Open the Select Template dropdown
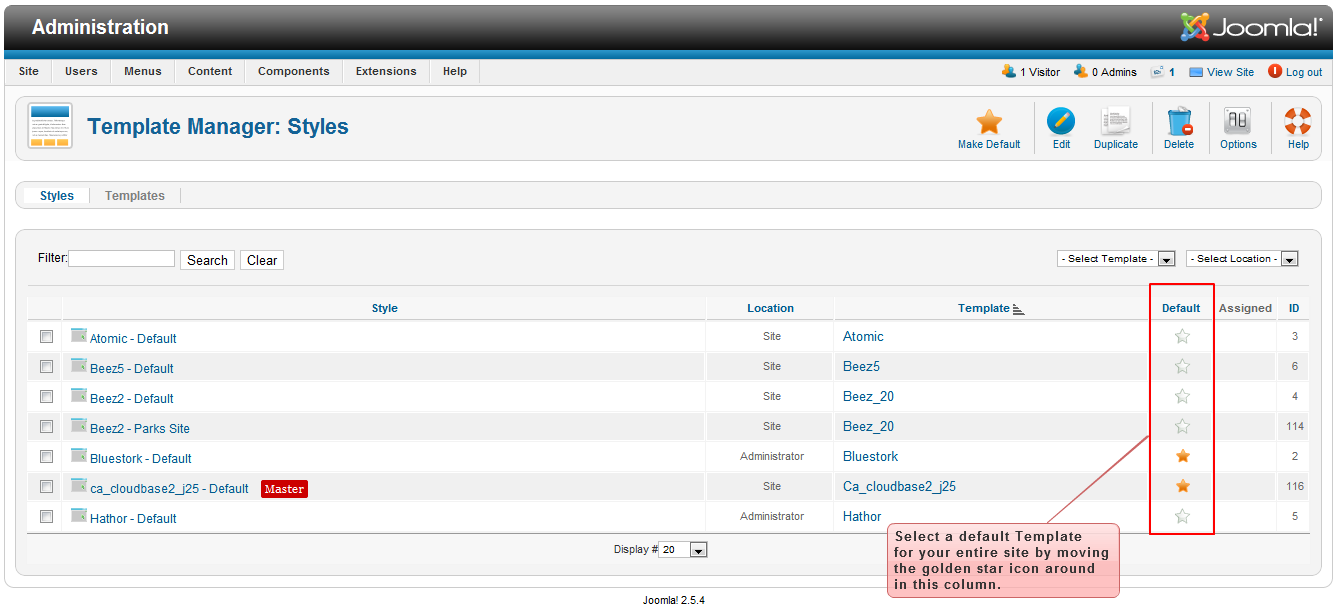 point(1116,259)
